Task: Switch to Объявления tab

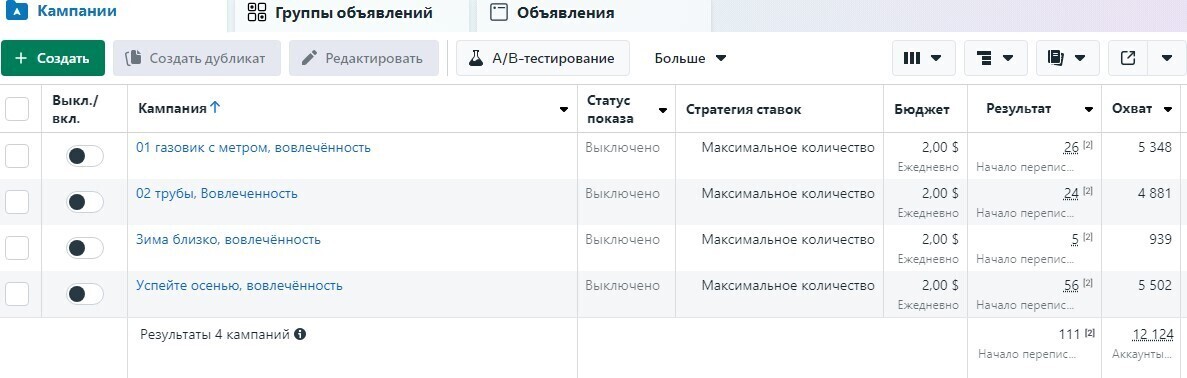Action: 594,14
